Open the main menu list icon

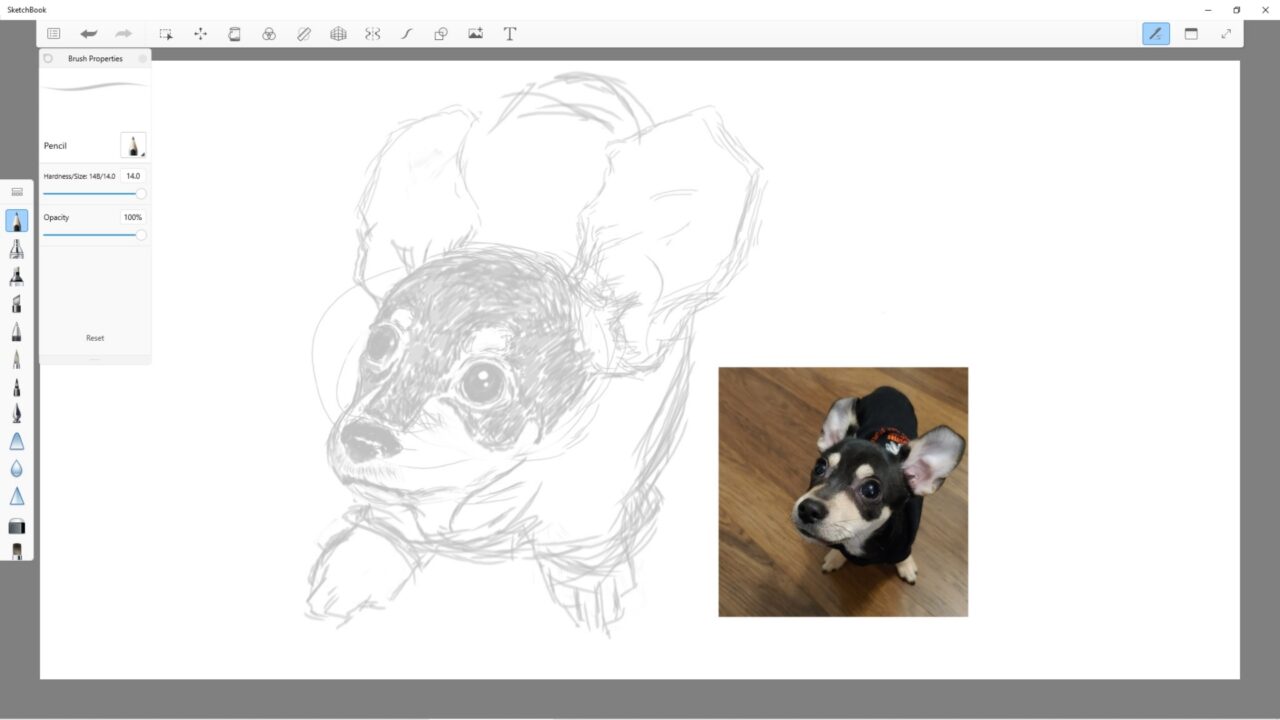53,33
